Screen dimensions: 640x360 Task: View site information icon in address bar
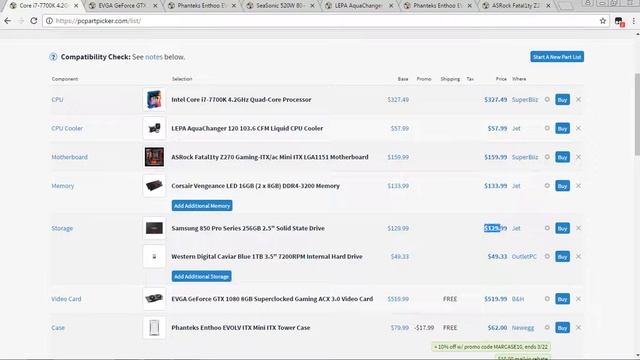[49, 21]
